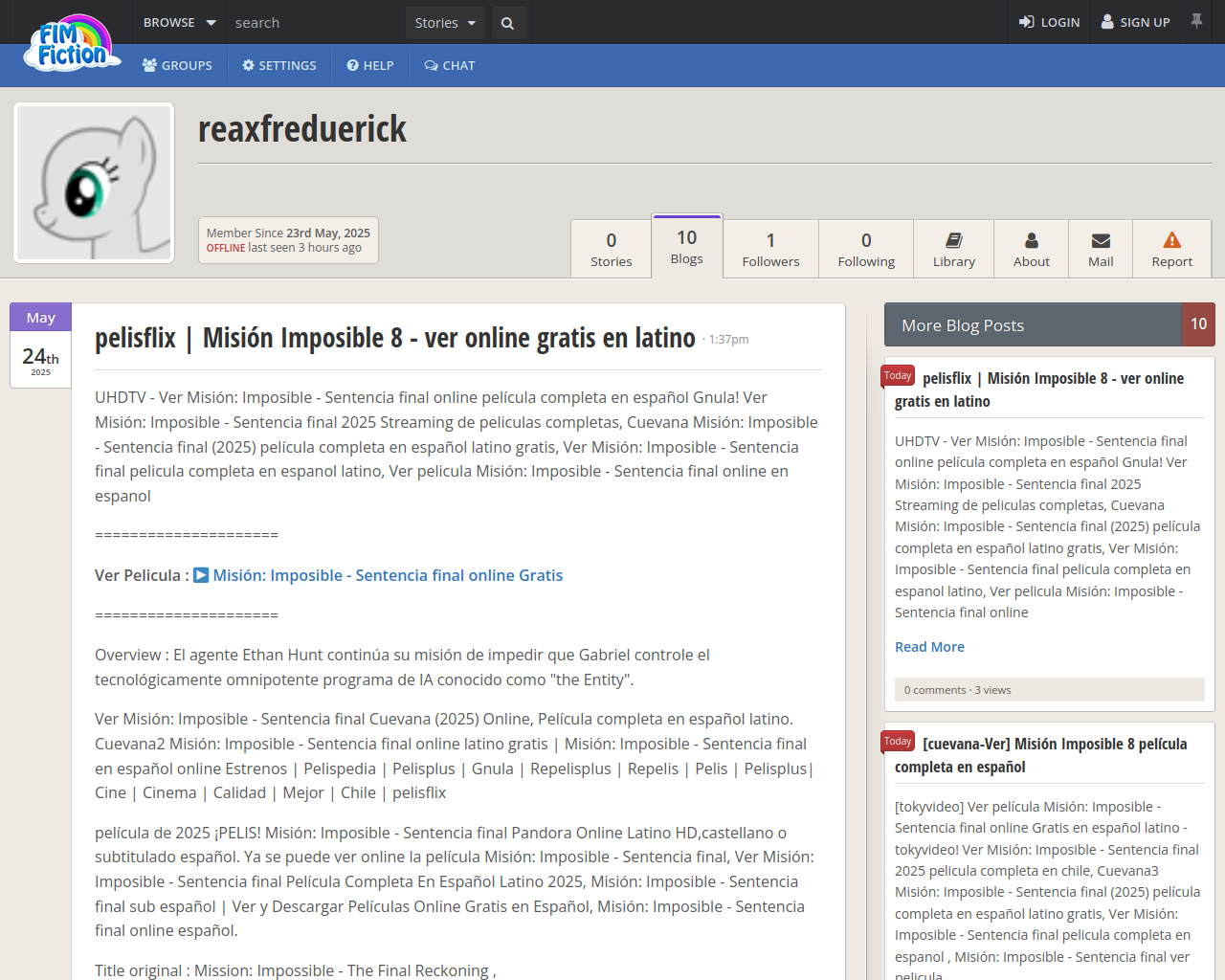Image resolution: width=1225 pixels, height=980 pixels.
Task: Click the 'Overview : El agente Ethan Hunt' paragraph
Action: [402, 667]
